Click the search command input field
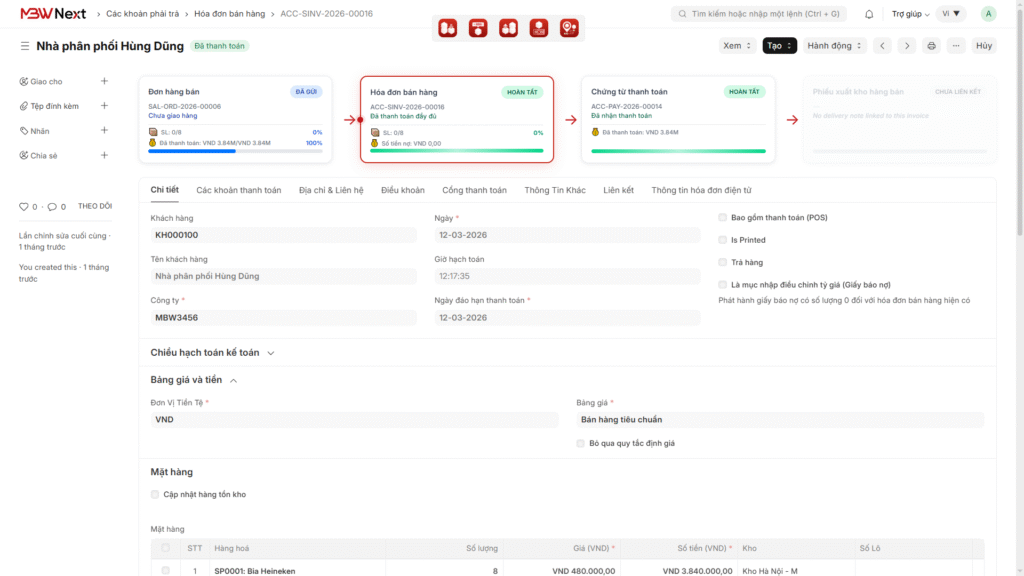This screenshot has height=576, width=1024. click(x=759, y=14)
